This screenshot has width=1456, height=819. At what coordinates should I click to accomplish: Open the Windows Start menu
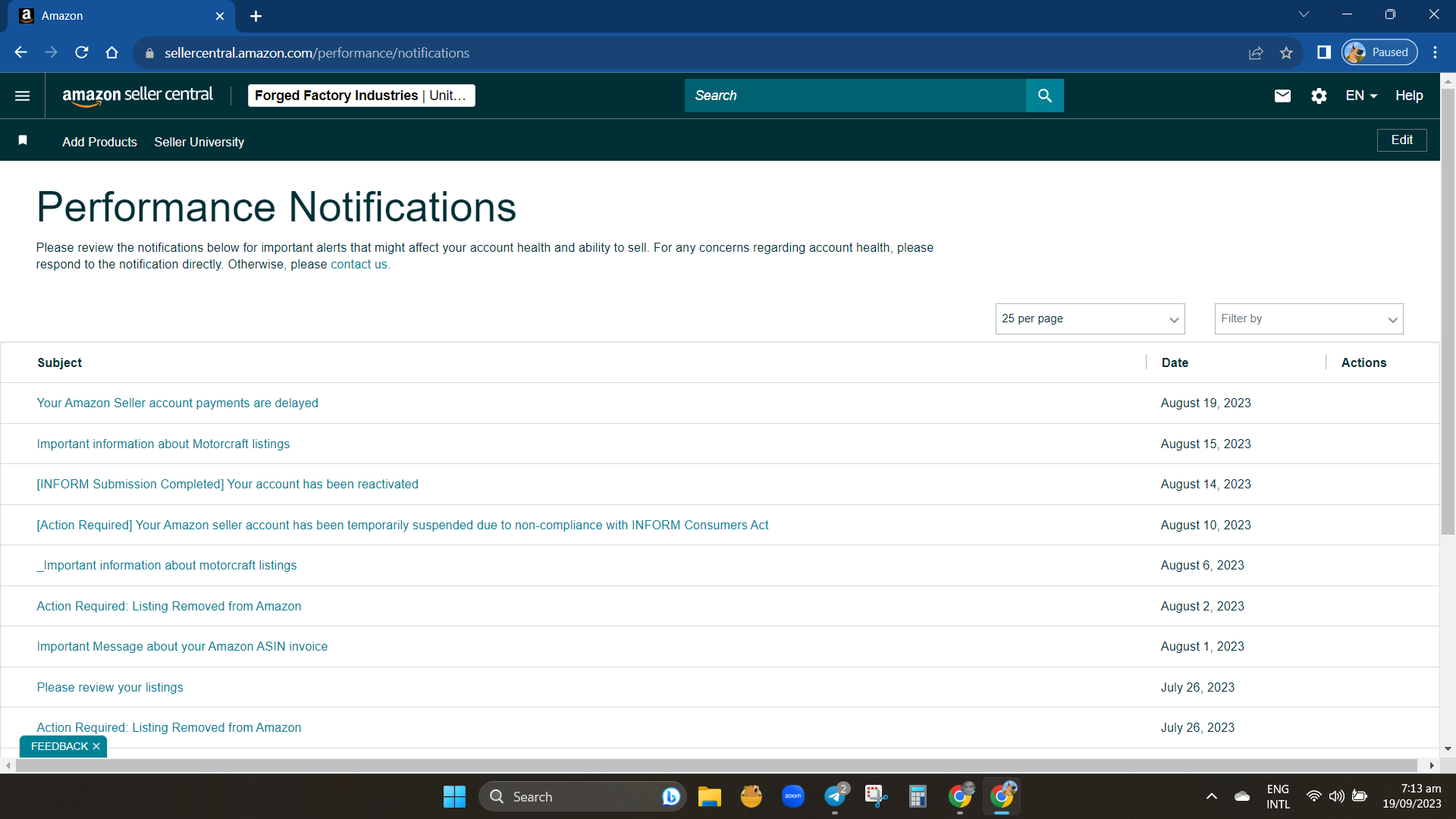(454, 796)
